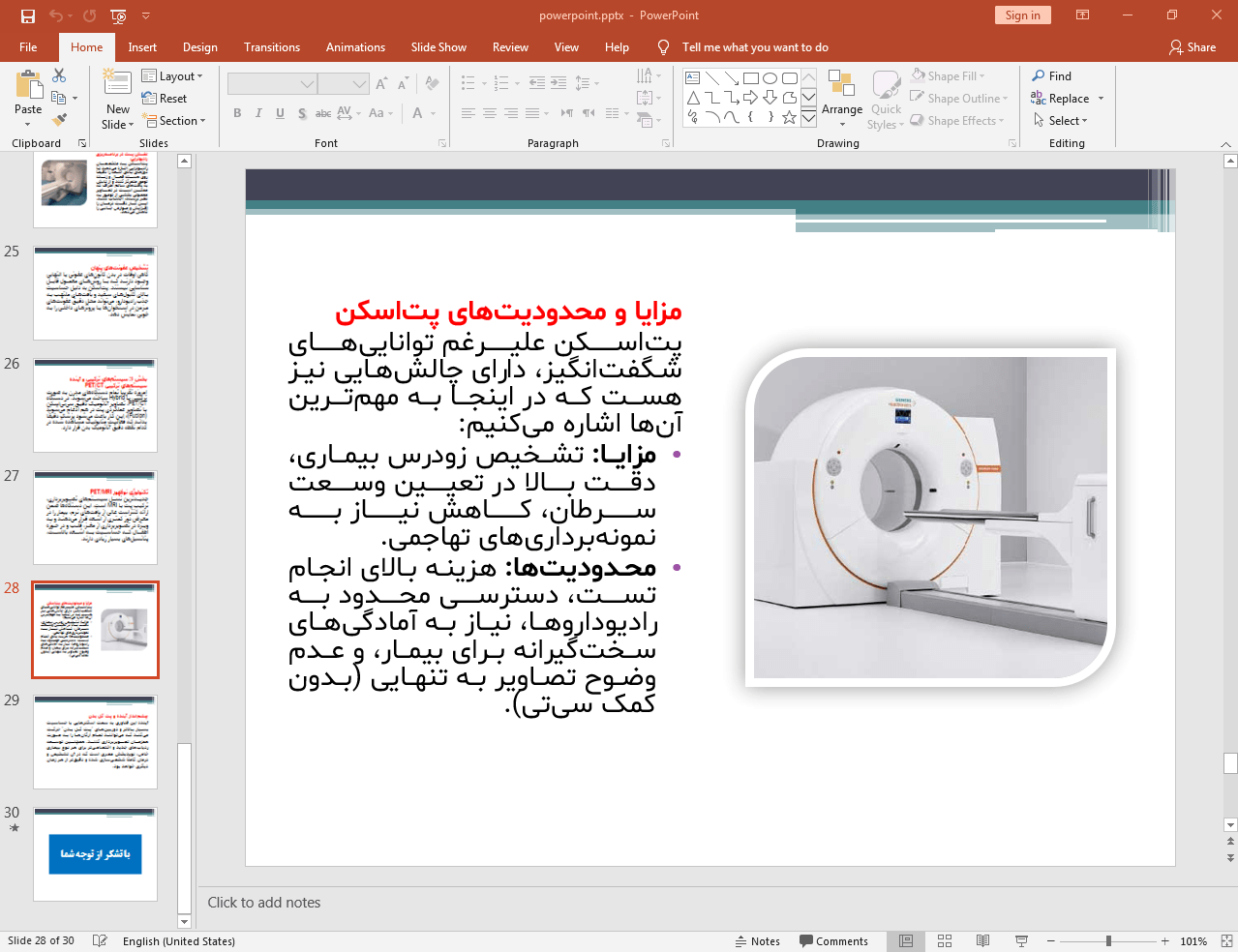1238x952 pixels.
Task: Cut selection with scissors icon
Action: click(59, 75)
